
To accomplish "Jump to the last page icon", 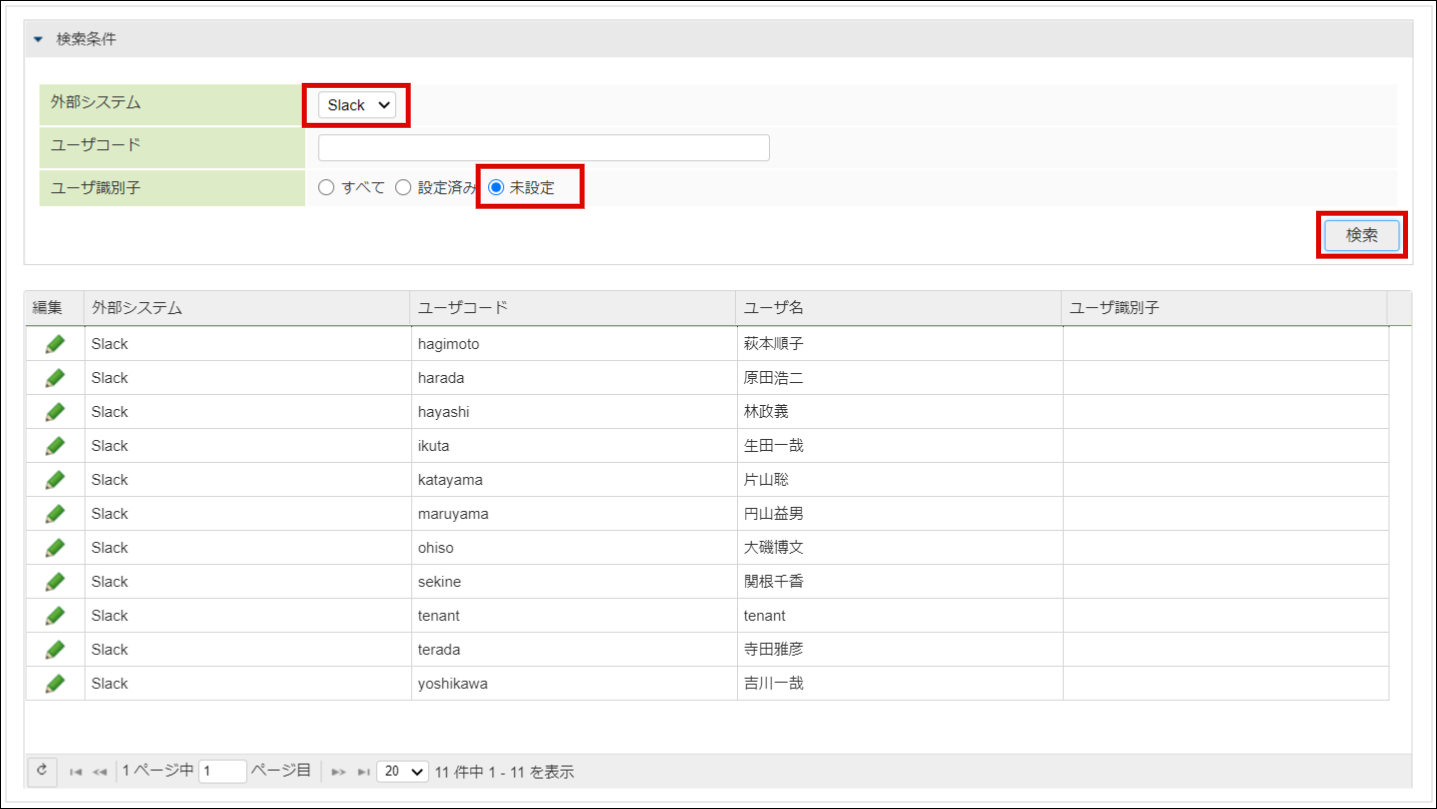I will pyautogui.click(x=363, y=772).
